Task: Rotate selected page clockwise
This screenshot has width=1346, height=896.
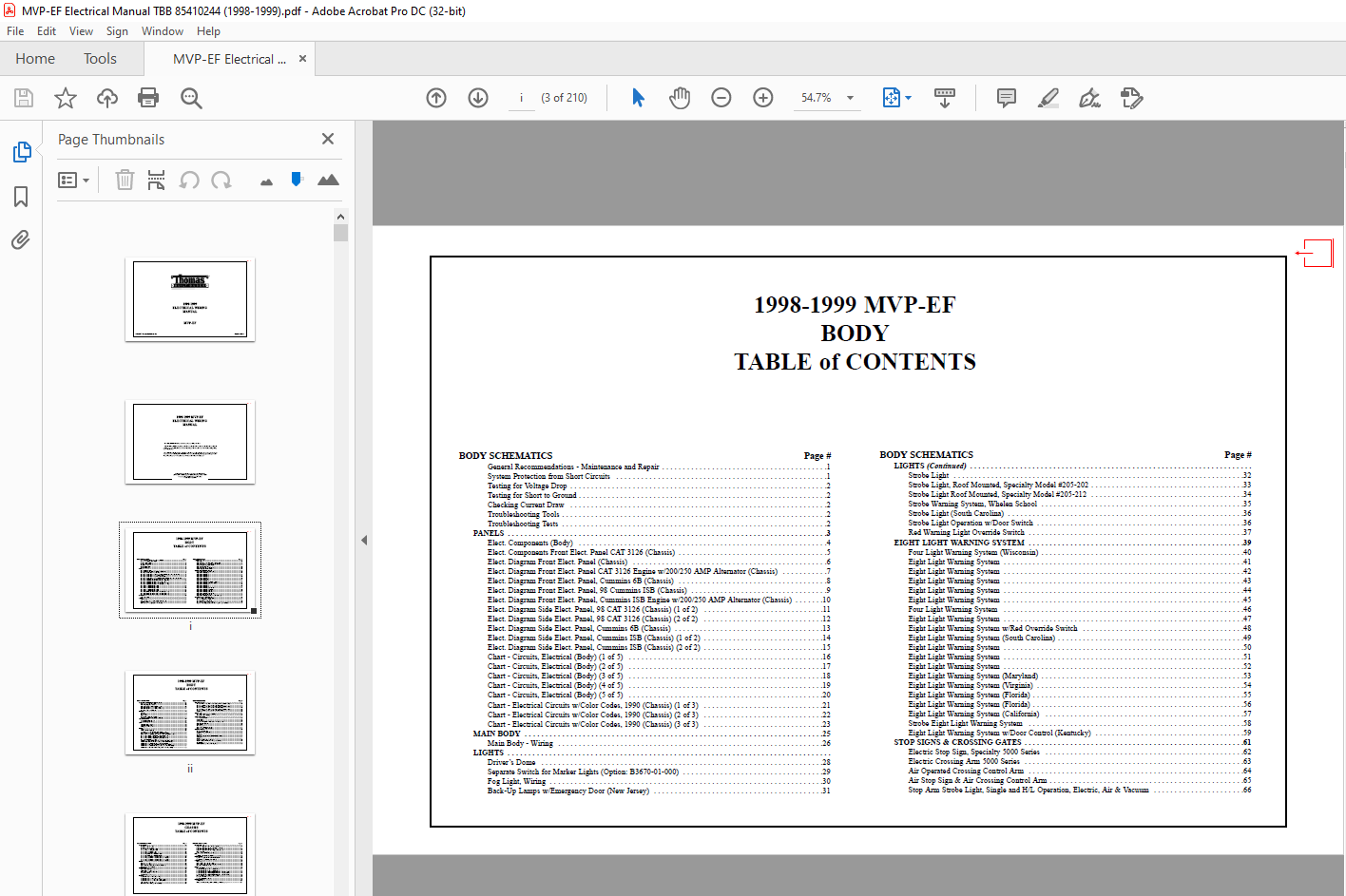Action: [221, 180]
